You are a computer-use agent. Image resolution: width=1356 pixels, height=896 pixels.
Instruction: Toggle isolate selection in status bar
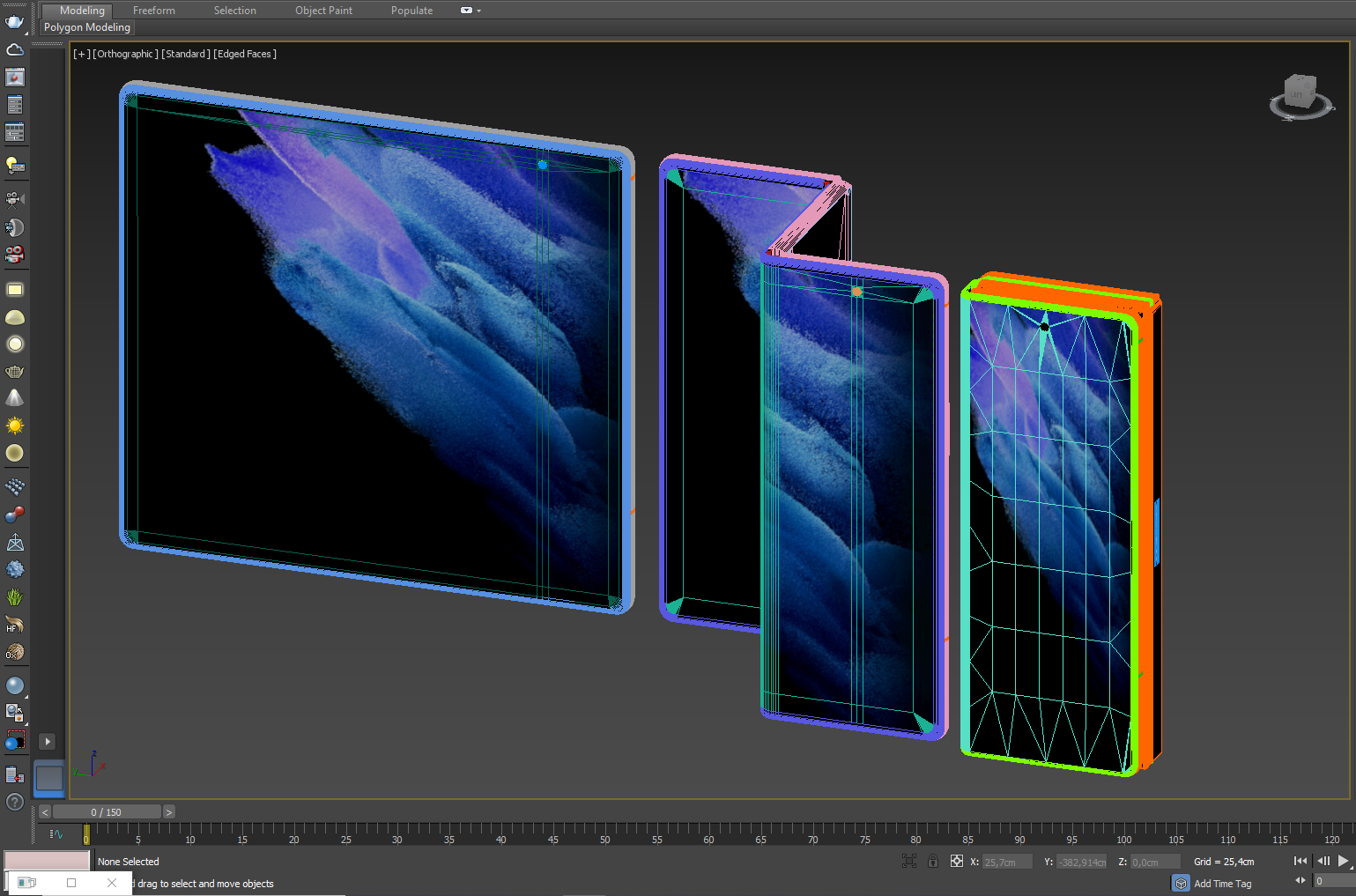(x=909, y=862)
